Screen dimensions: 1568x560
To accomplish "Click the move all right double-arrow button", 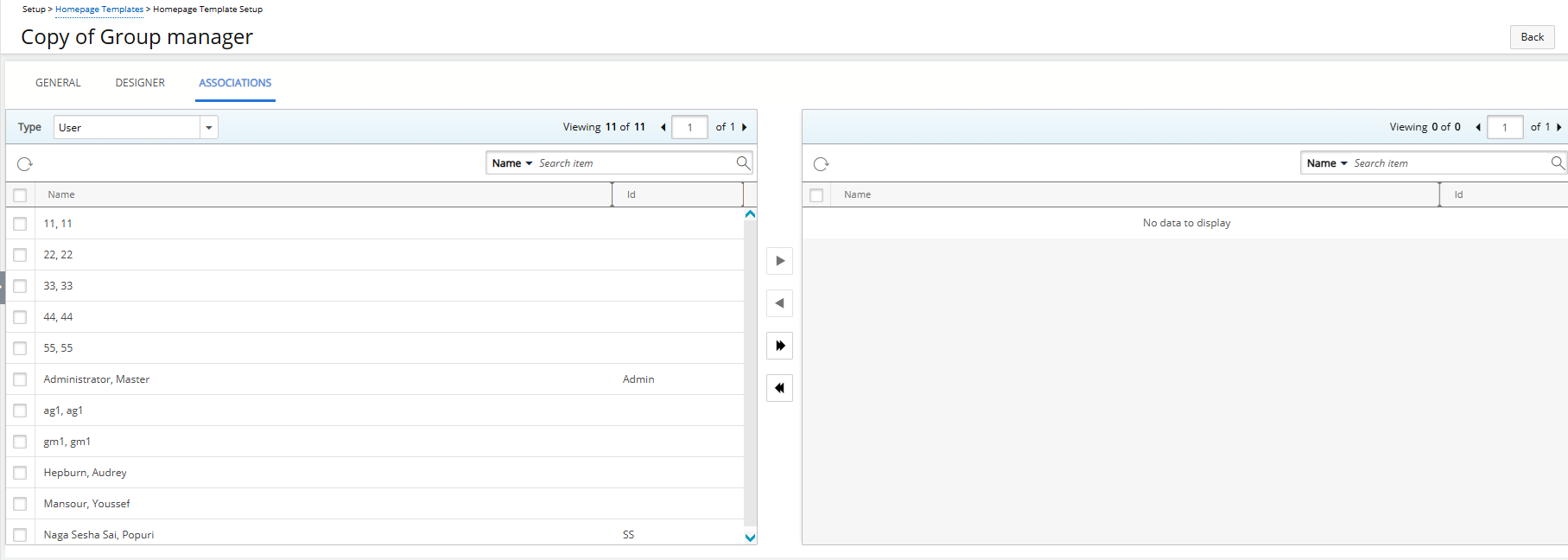I will tap(779, 346).
